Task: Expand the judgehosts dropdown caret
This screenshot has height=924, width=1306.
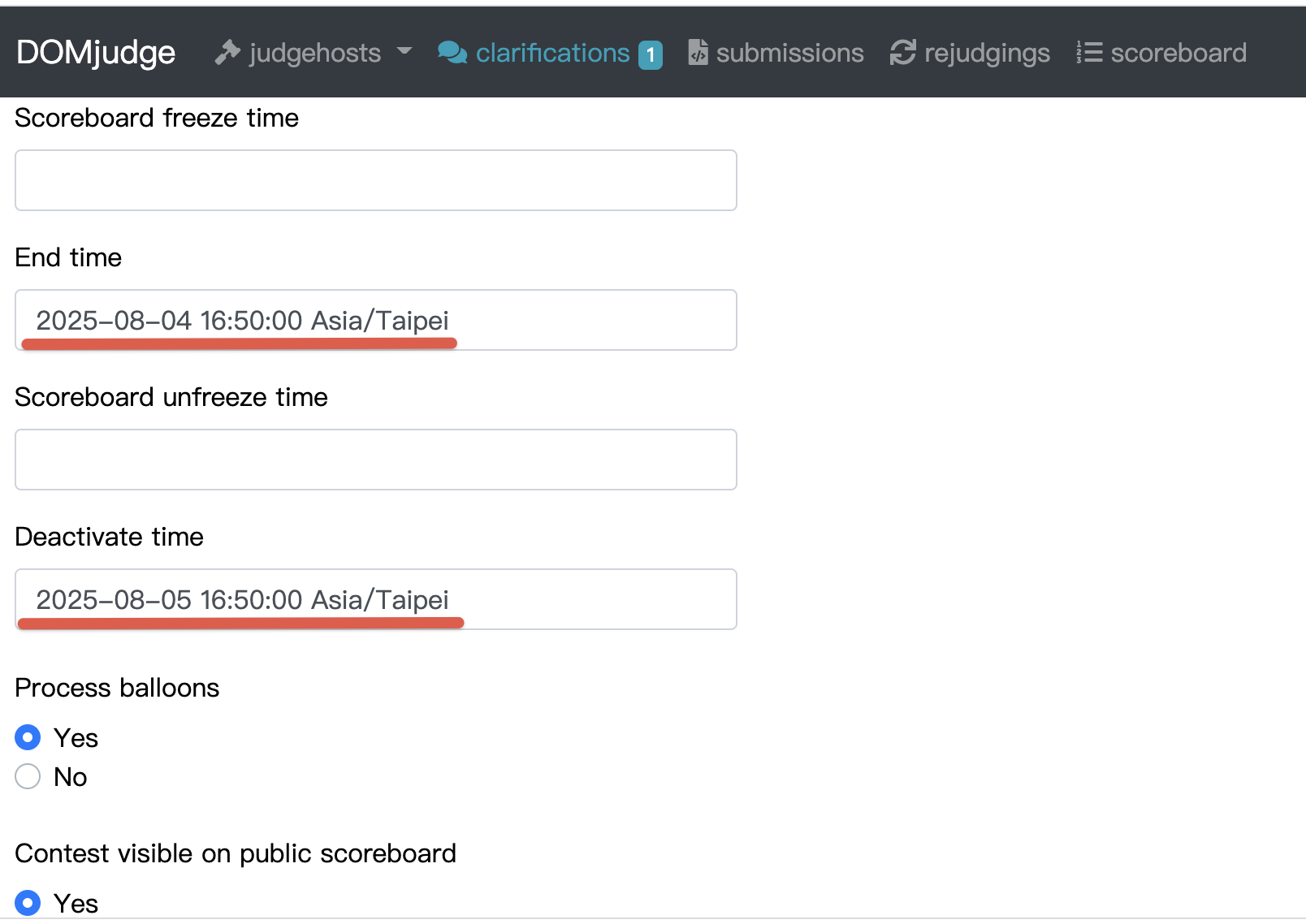Action: point(404,52)
